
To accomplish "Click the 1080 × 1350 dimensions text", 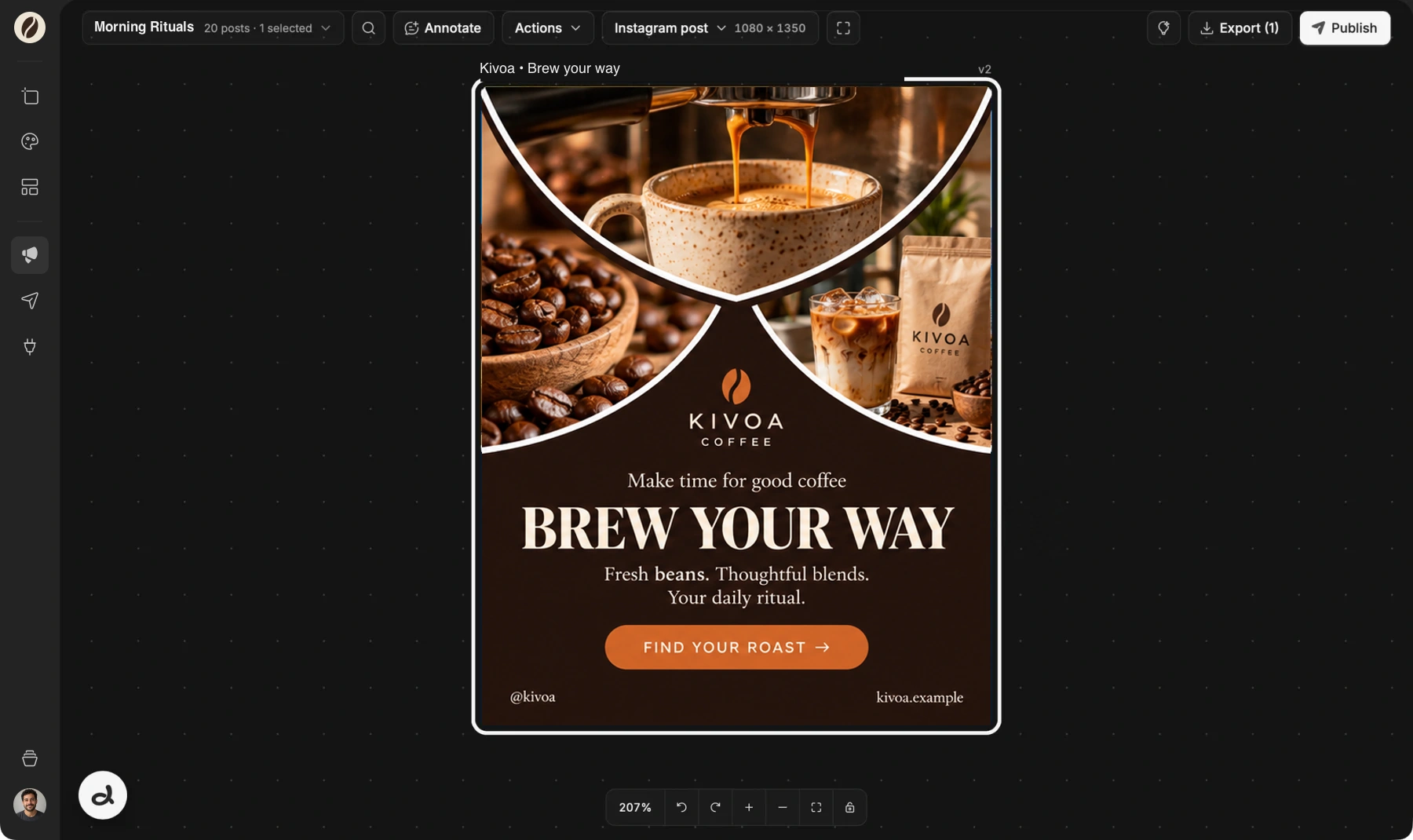I will tap(770, 28).
